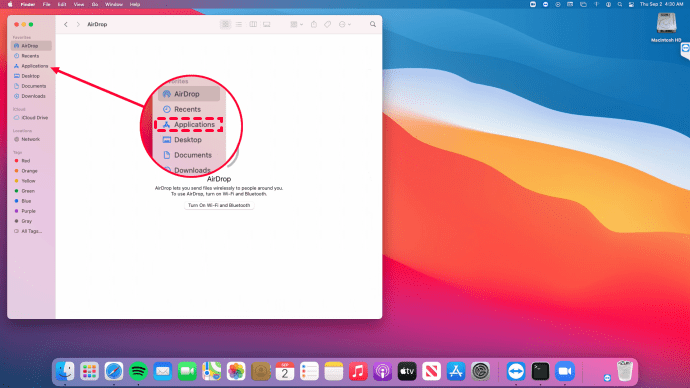Switch to icon view
690x388 pixels.
[225, 25]
